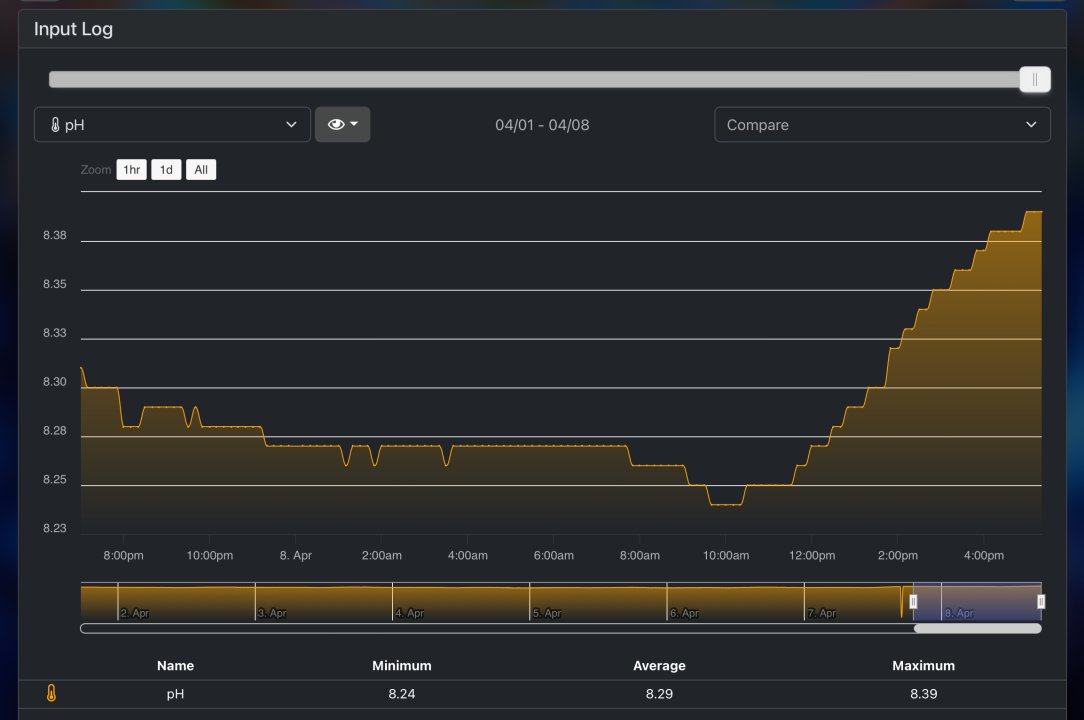Viewport: 1084px width, 720px height.
Task: Click the top slider track bar
Action: (530, 80)
